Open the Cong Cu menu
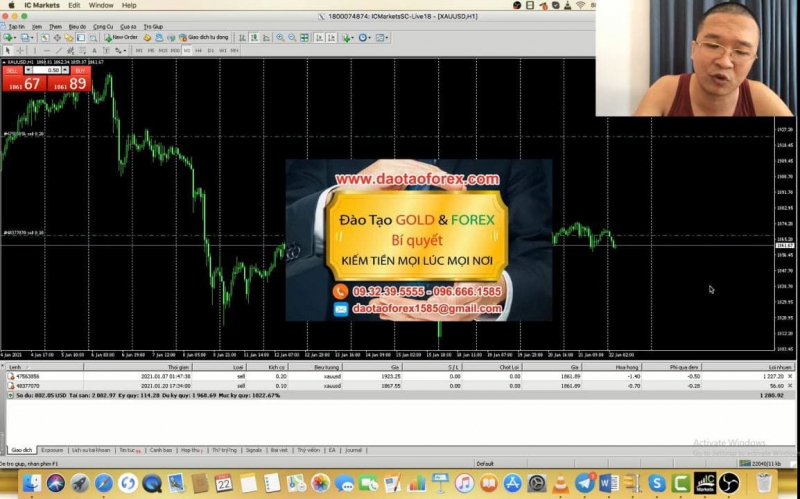This screenshot has width=800, height=499. click(103, 27)
